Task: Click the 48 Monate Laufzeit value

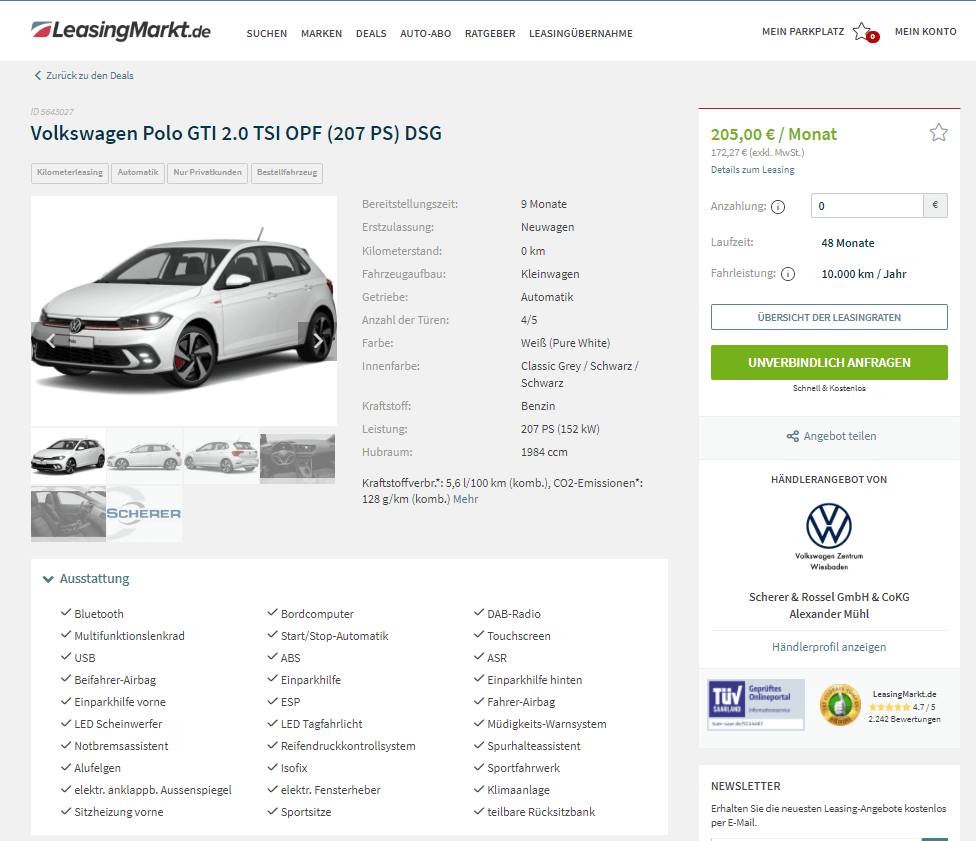Action: (x=848, y=243)
